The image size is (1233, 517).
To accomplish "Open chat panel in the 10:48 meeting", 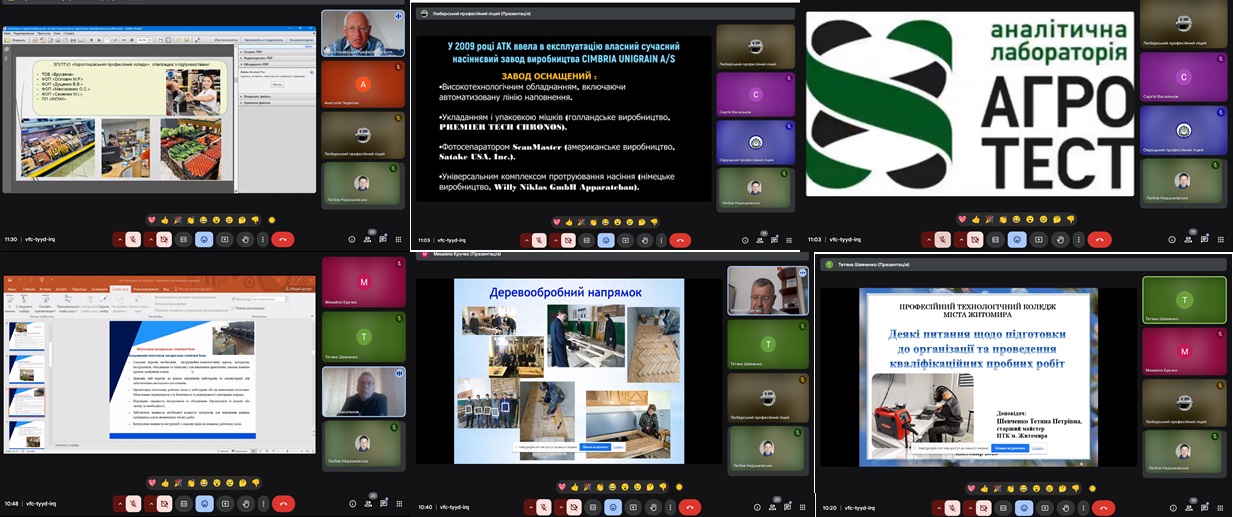I will 386,504.
